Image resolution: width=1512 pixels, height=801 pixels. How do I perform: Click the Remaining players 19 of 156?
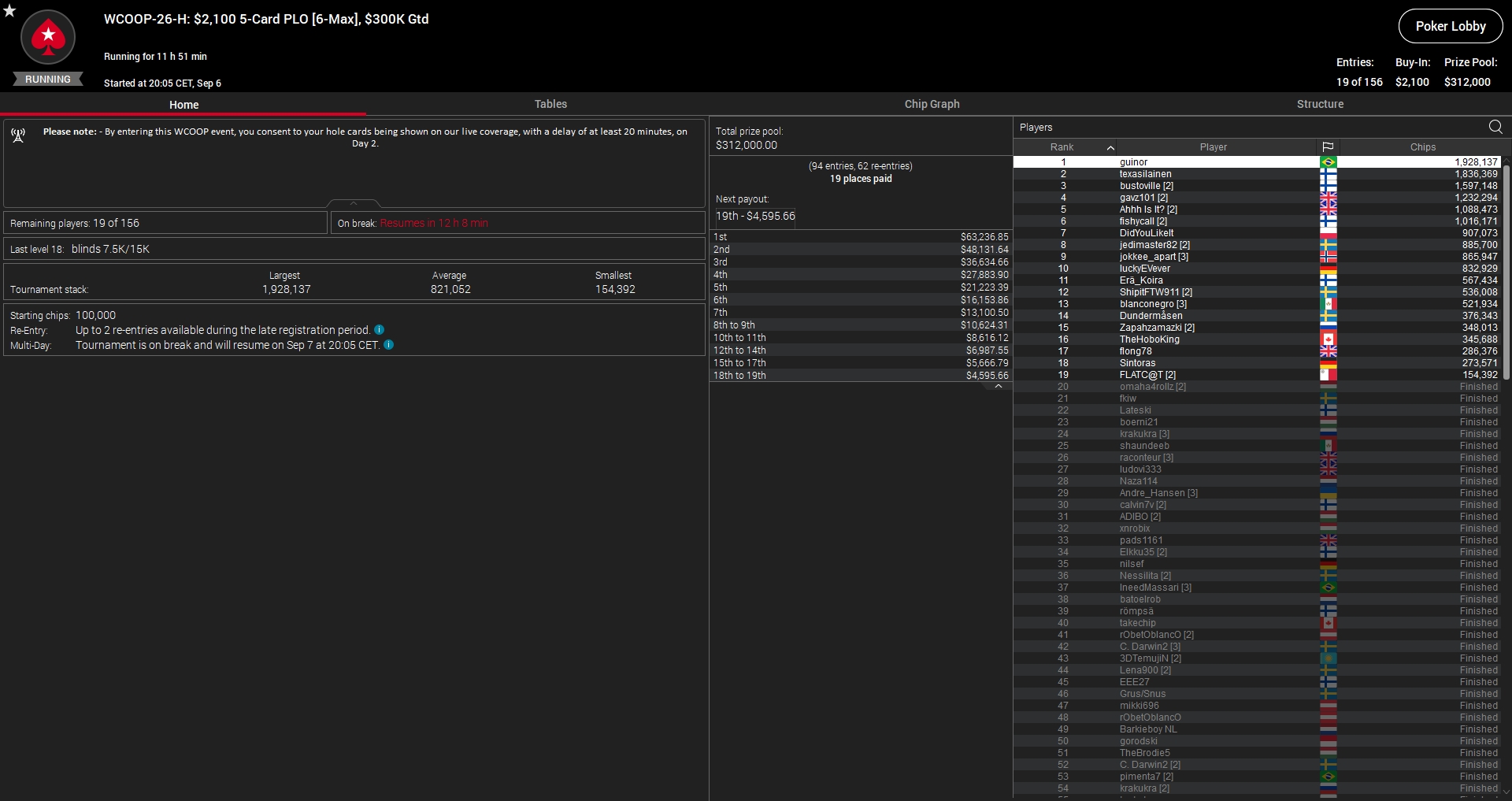[75, 223]
